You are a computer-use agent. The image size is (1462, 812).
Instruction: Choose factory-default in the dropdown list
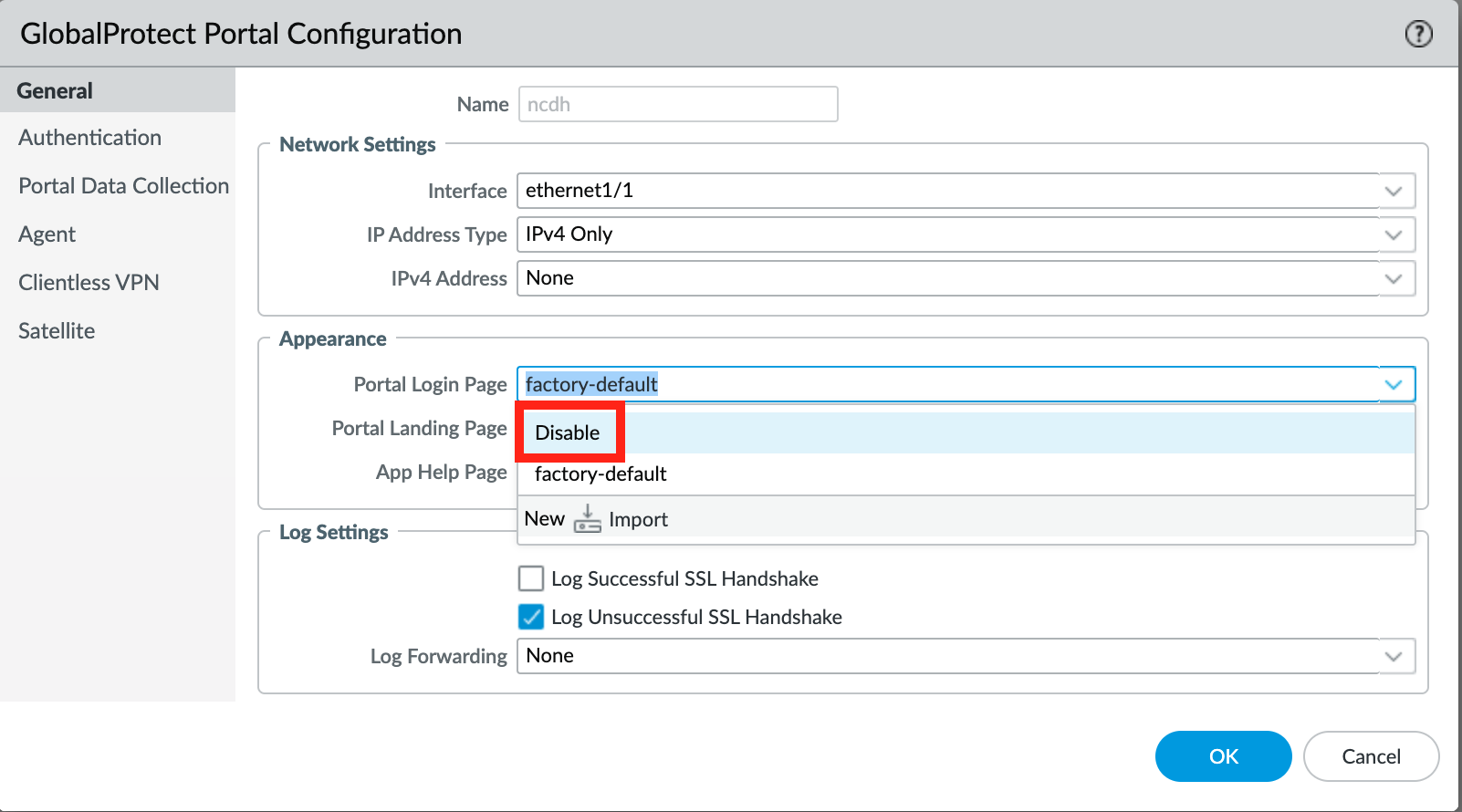(966, 474)
